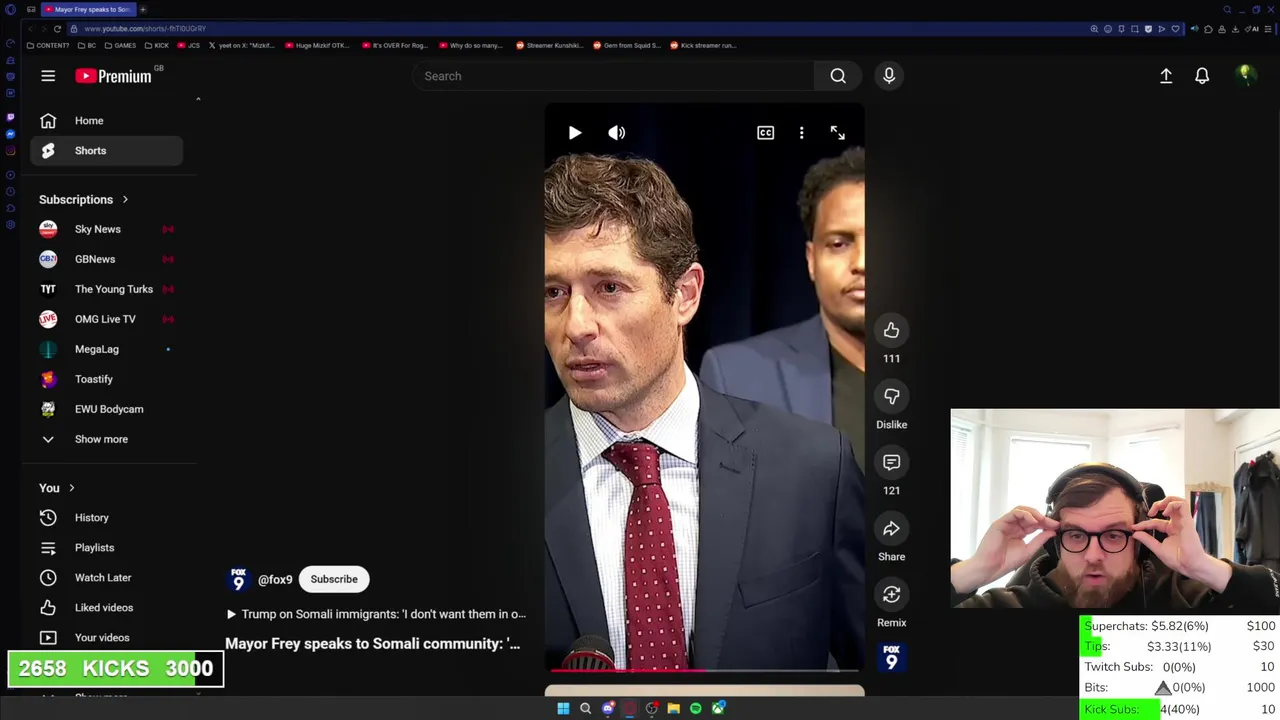Viewport: 1280px width, 720px height.
Task: Open the notifications bell
Action: [1202, 76]
